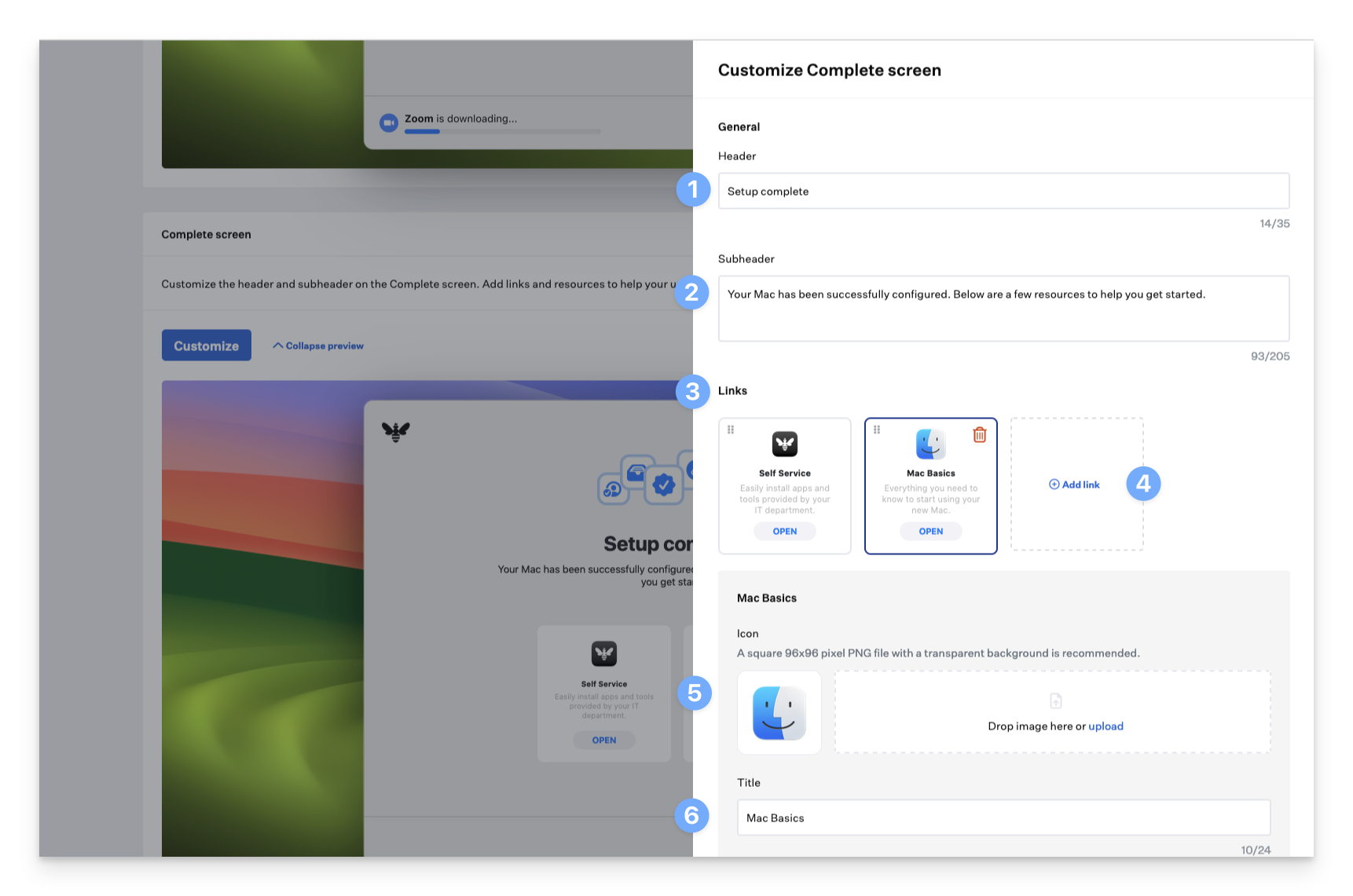Click the 'Setup complete' heading in the preview
The height and width of the screenshot is (896, 1353).
[x=648, y=543]
